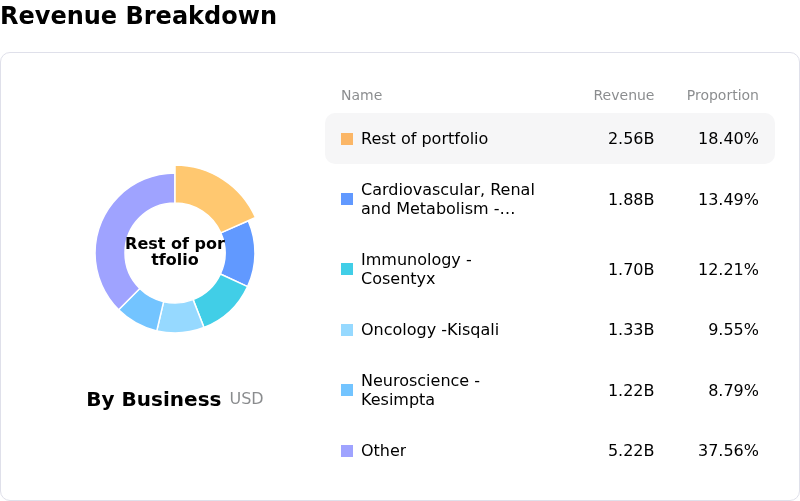Viewport: 800px width, 501px height.
Task: Click the blue Cardiovascular legend swatch
Action: click(347, 199)
